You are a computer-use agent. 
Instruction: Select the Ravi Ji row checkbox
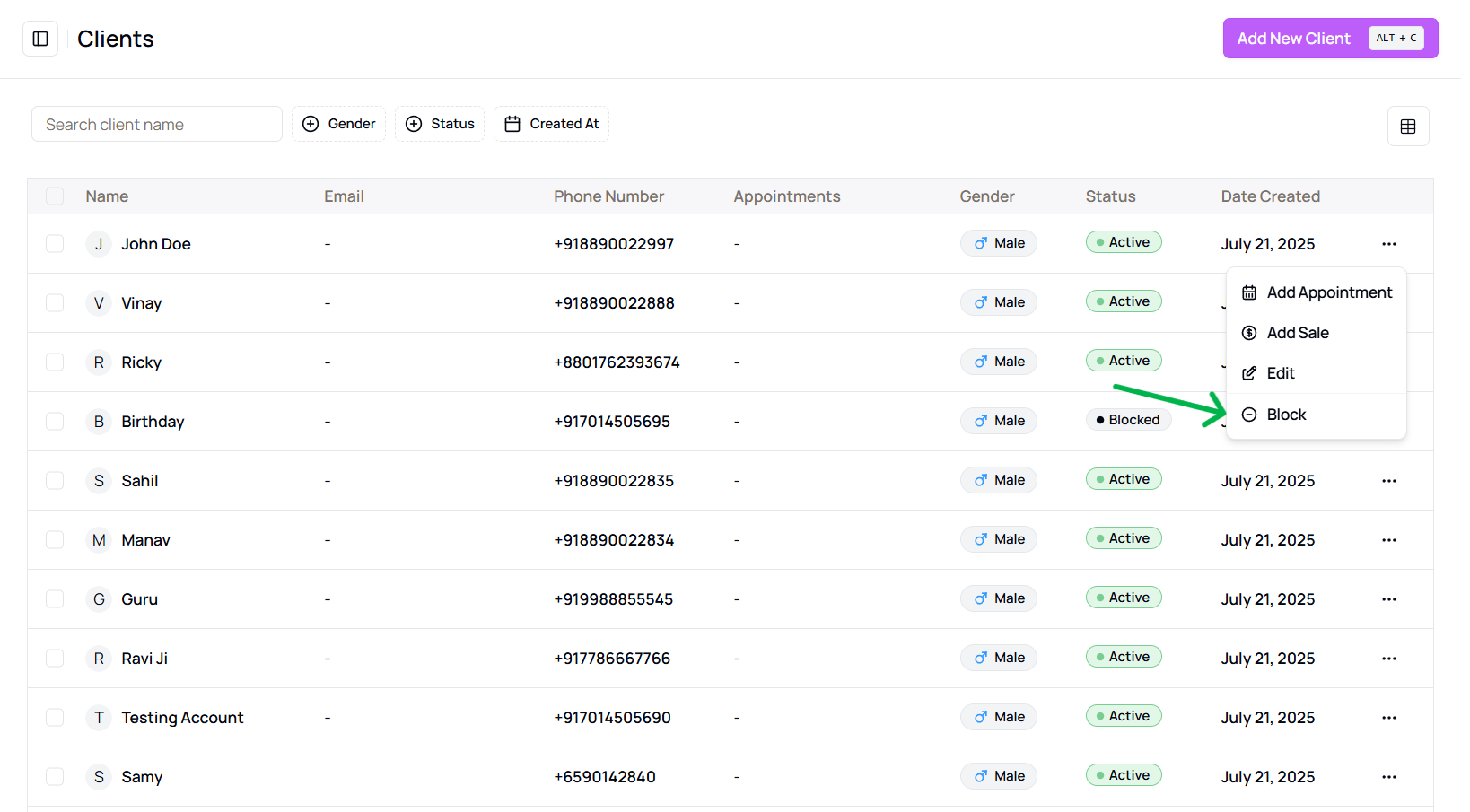click(55, 659)
